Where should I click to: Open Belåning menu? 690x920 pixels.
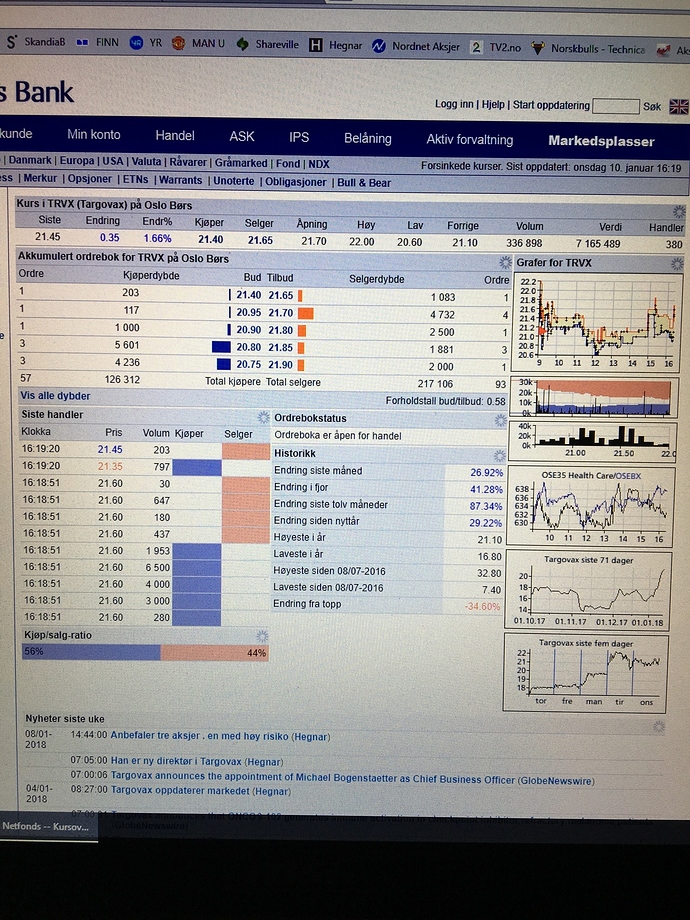[368, 138]
